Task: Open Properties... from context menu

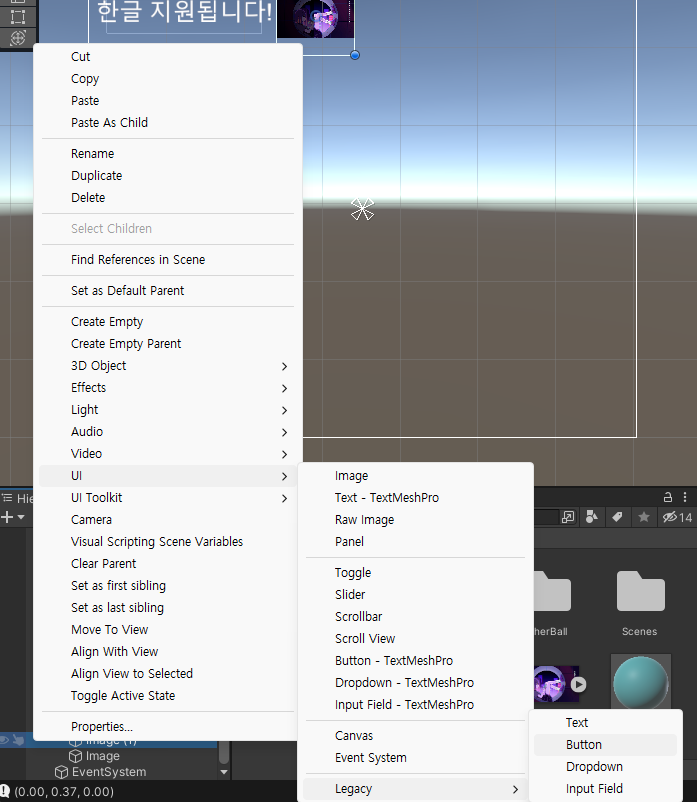Action: [168, 727]
